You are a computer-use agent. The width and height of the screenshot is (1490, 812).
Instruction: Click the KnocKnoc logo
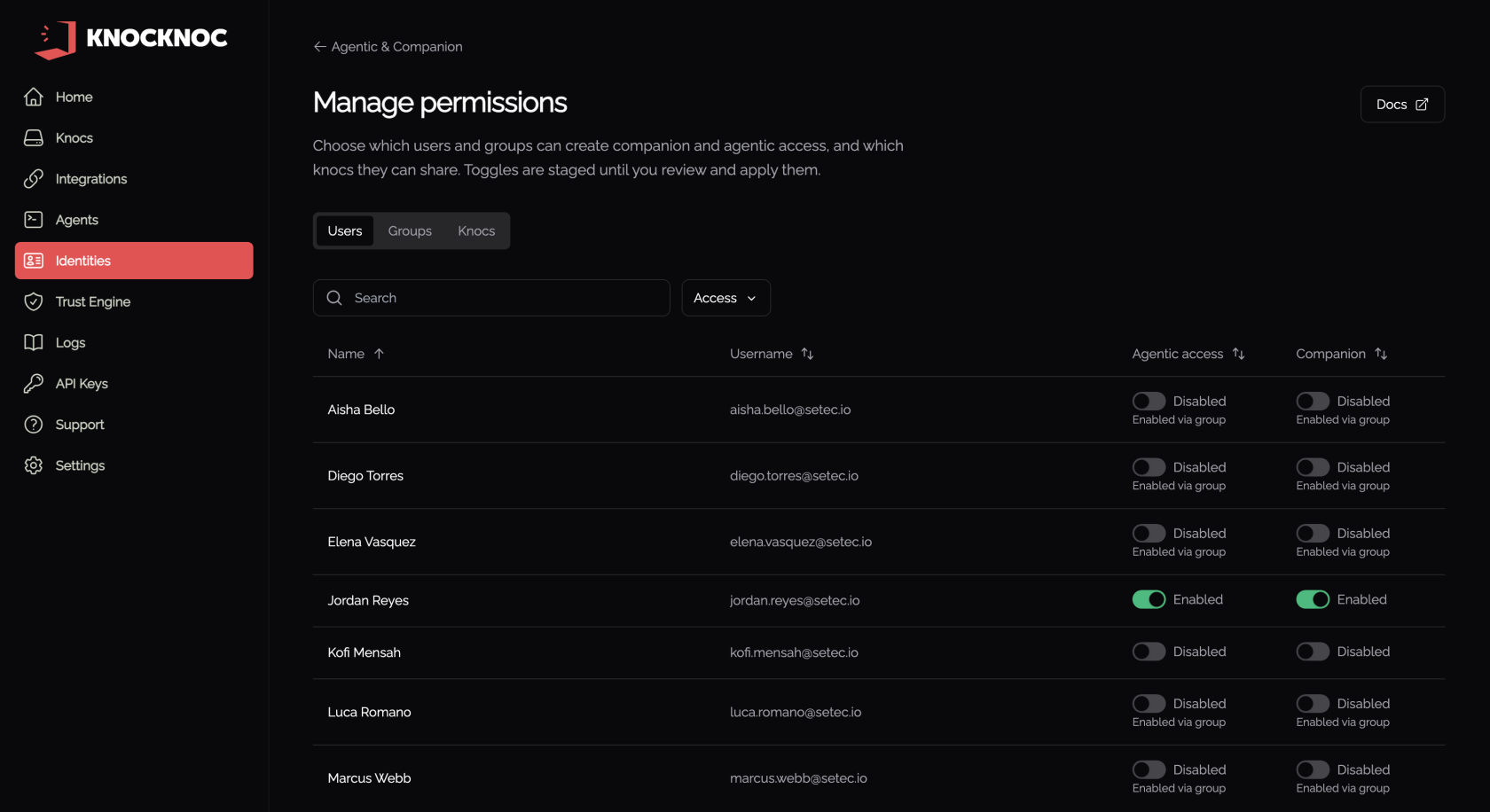(x=131, y=38)
